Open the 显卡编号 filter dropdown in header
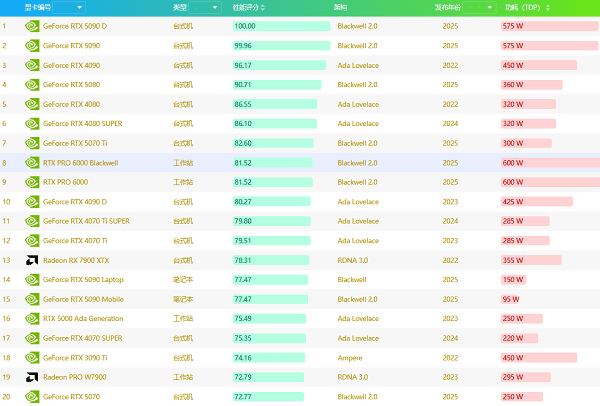 [x=68, y=7]
